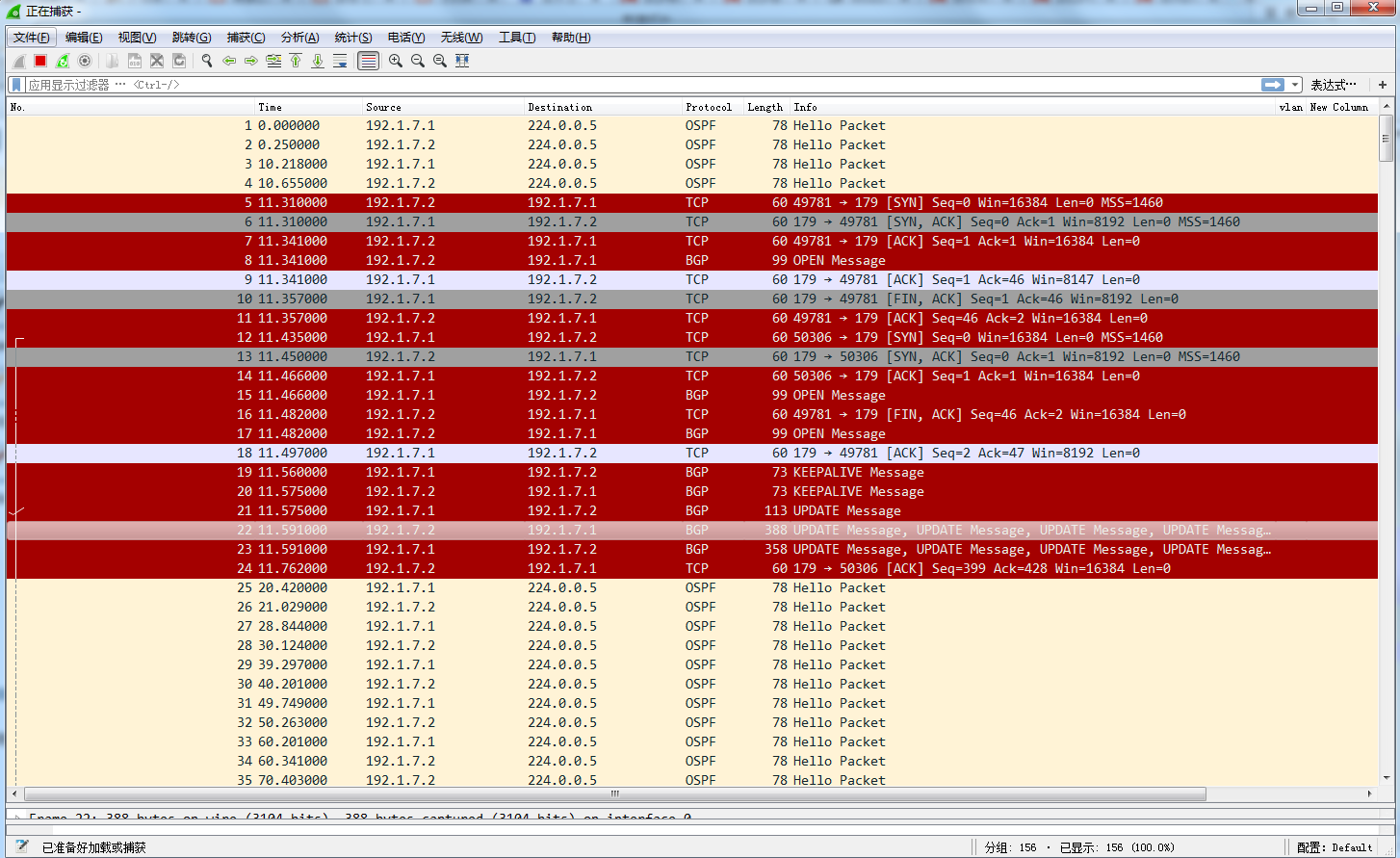The image size is (1400, 858).
Task: Click the Info column header
Action: tap(1032, 107)
